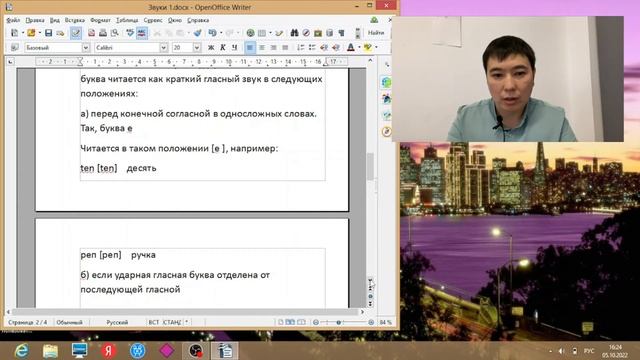Image resolution: width=640 pixels, height=360 pixels.
Task: Toggle underline Ч formatting
Action: pos(235,48)
